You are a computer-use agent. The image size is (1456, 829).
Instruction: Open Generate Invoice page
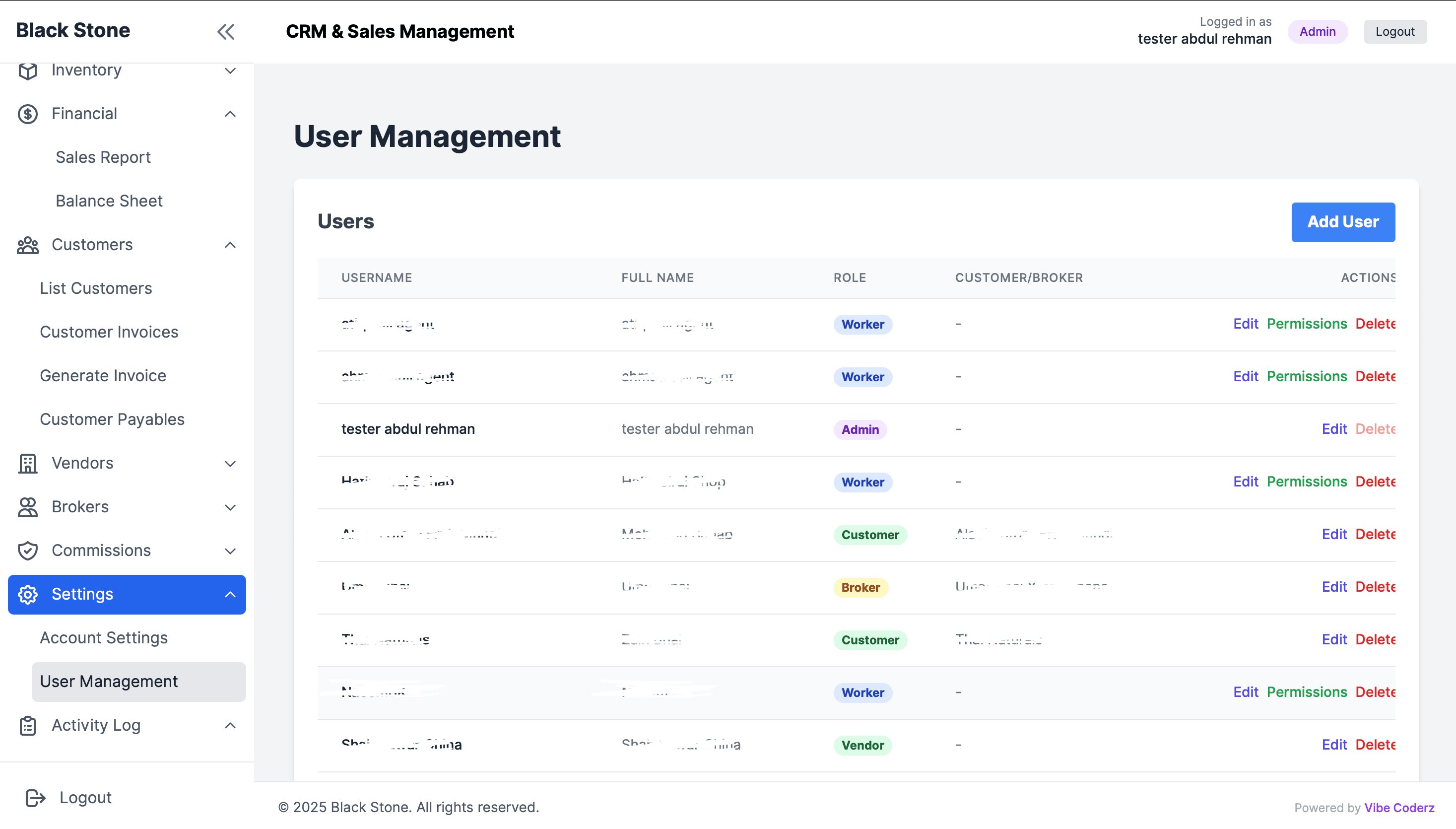click(102, 376)
